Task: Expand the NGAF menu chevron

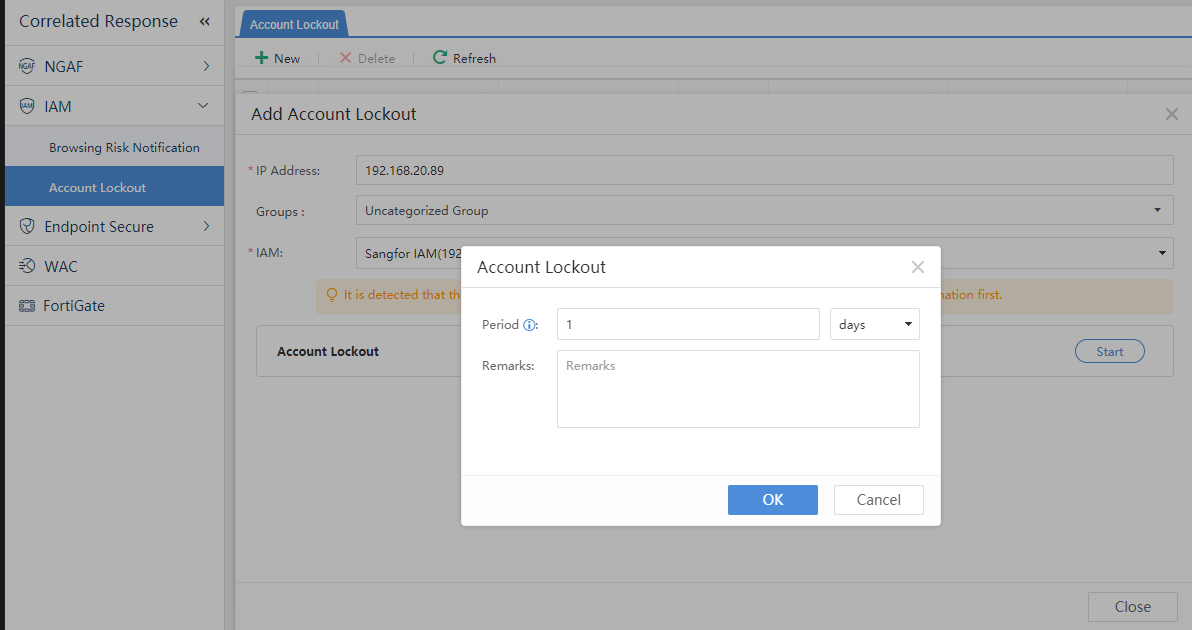Action: (205, 67)
